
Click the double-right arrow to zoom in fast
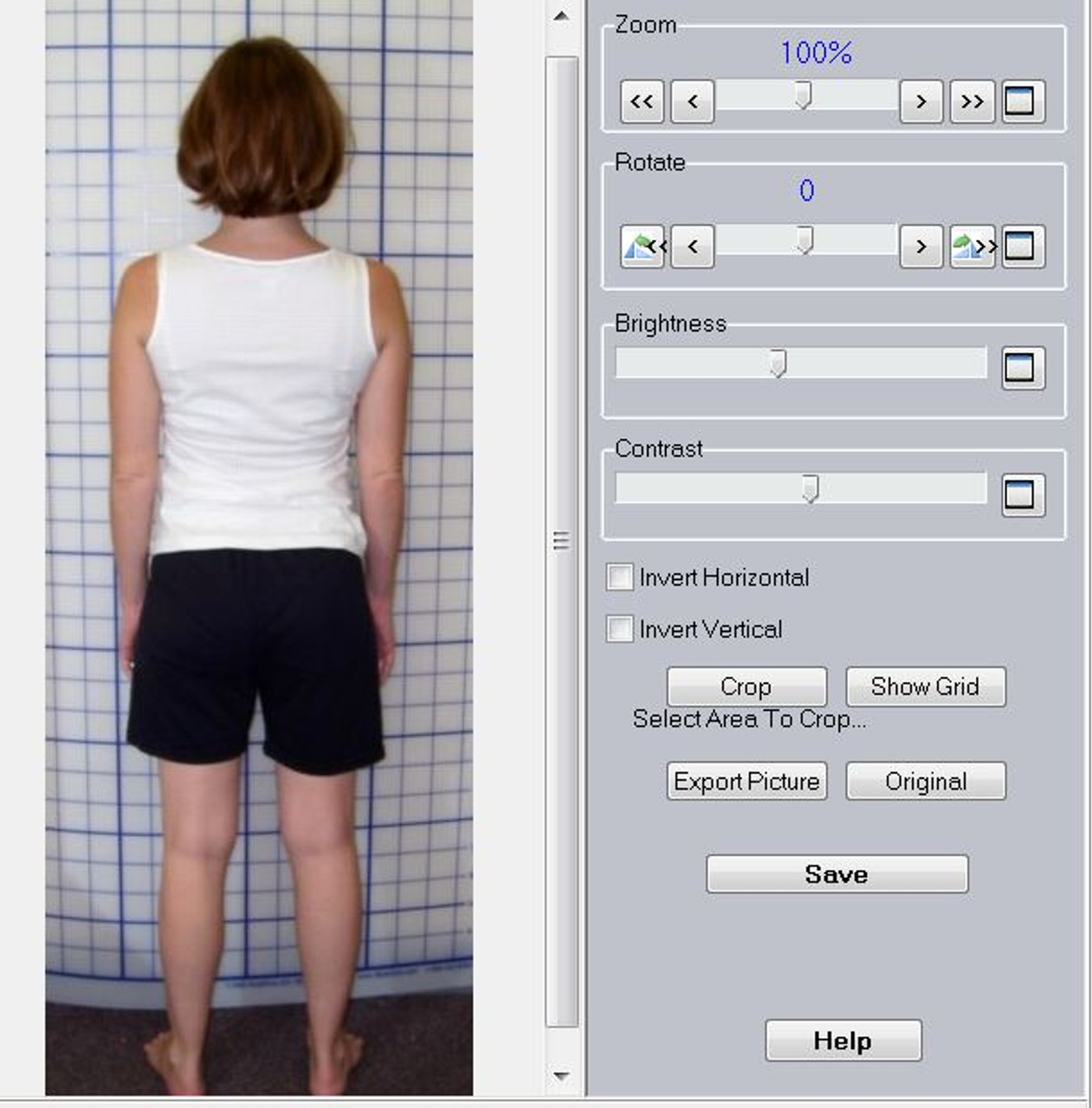pos(972,101)
